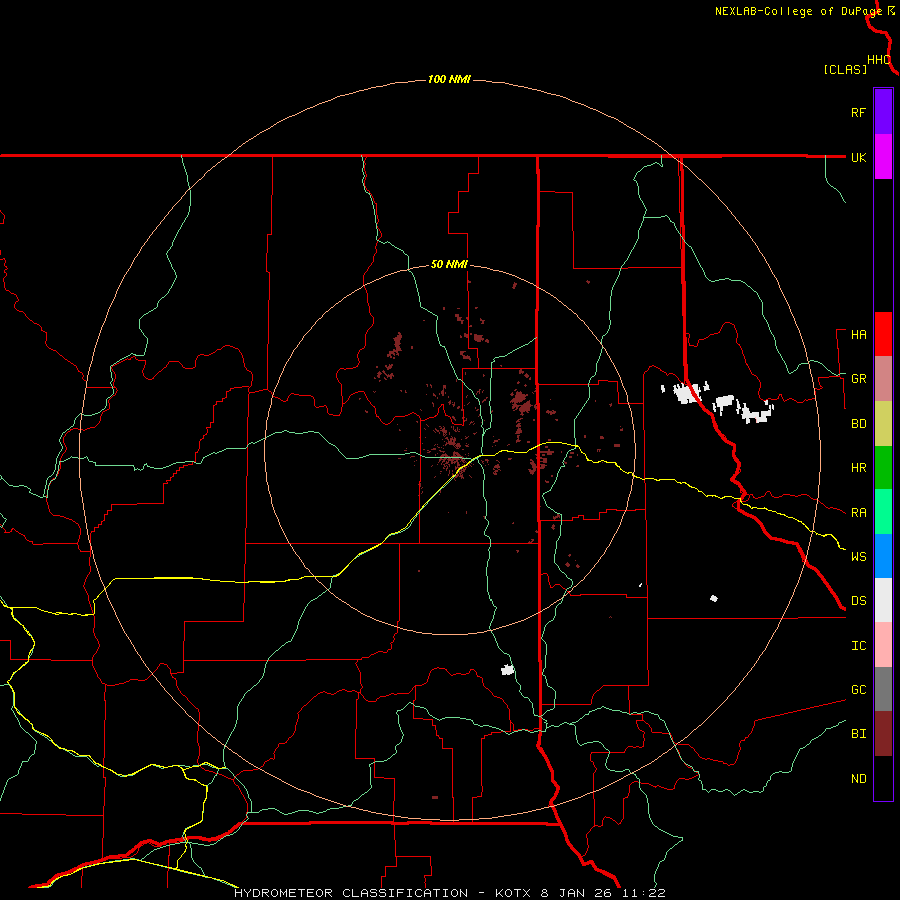Viewport: 900px width, 900px height.
Task: Click the pinkish GR legend swatch
Action: pyautogui.click(x=883, y=379)
